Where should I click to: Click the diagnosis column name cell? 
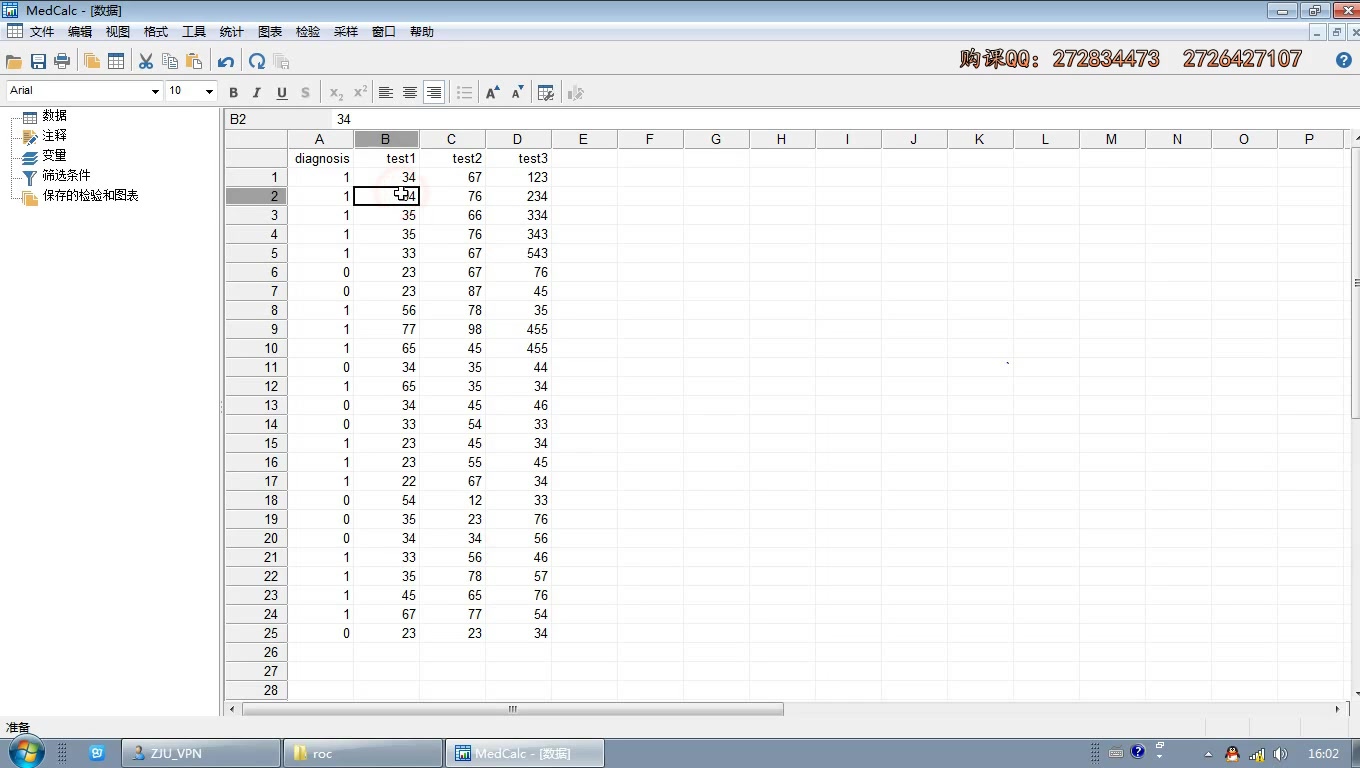(321, 158)
